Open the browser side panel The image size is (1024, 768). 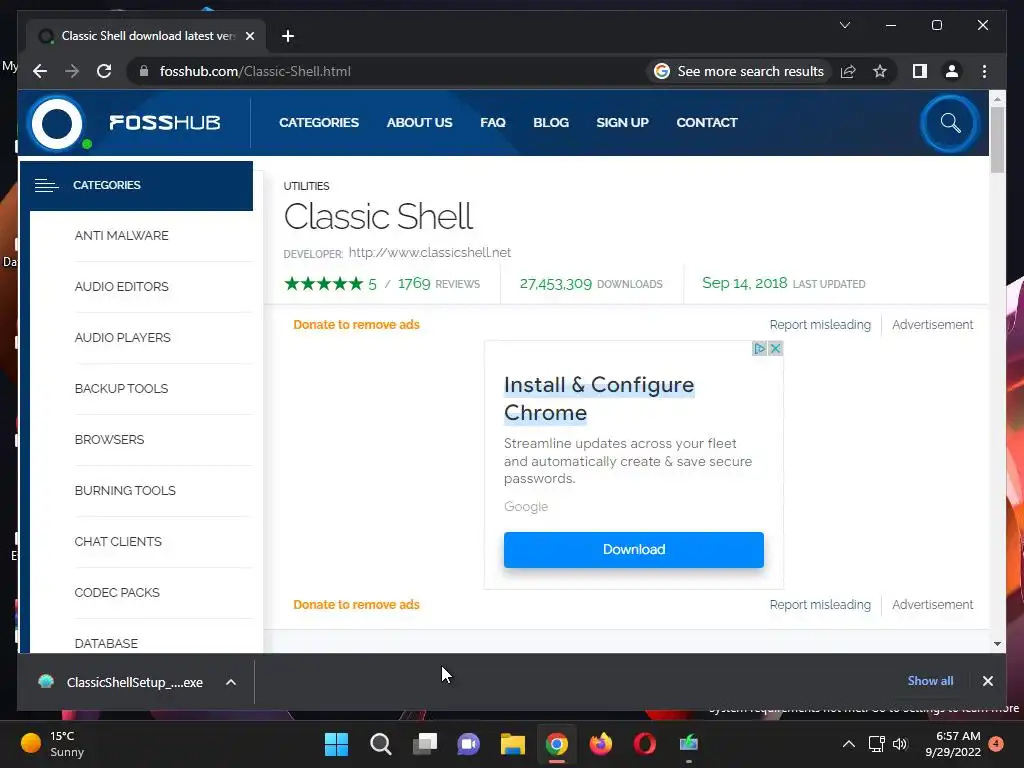click(920, 71)
